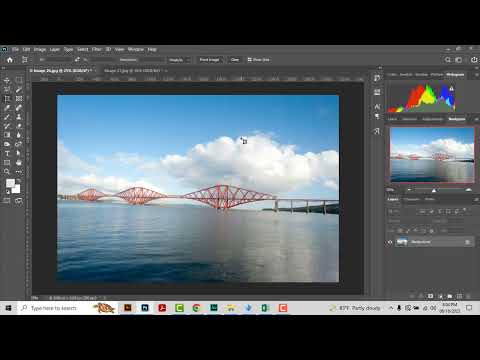Screen dimensions: 480x360
Task: Open the Layers panel menu
Action: 476,199
